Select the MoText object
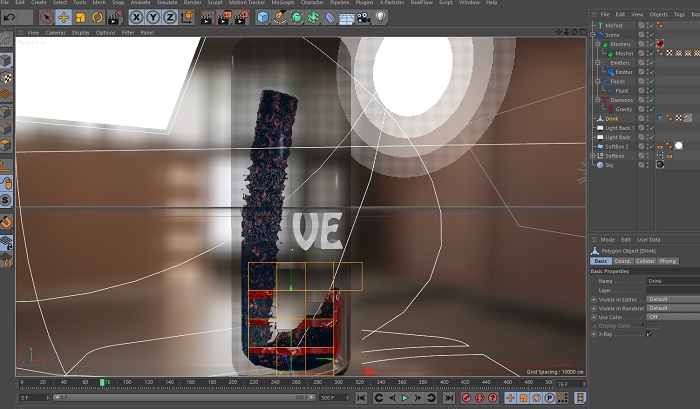The height and width of the screenshot is (409, 700). (x=614, y=25)
